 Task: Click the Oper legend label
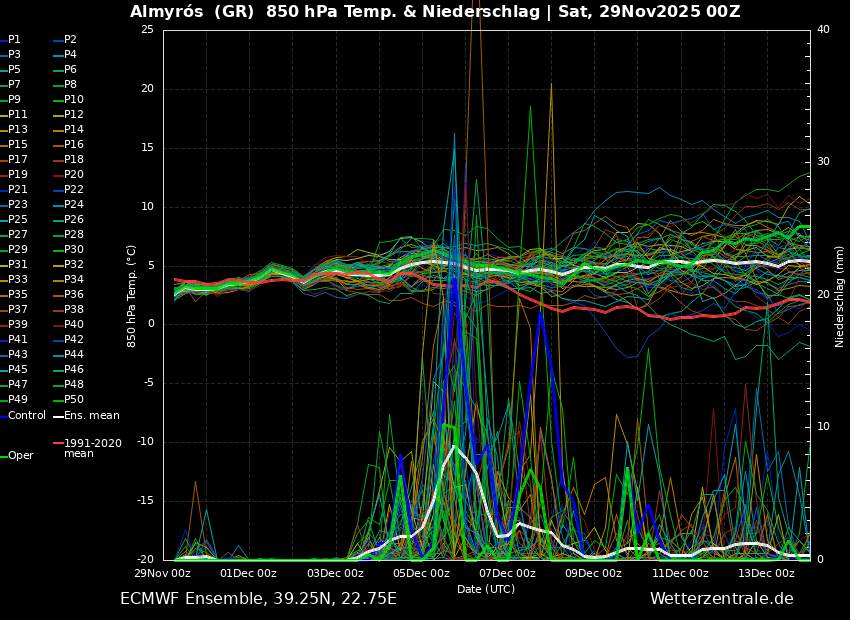pos(21,456)
